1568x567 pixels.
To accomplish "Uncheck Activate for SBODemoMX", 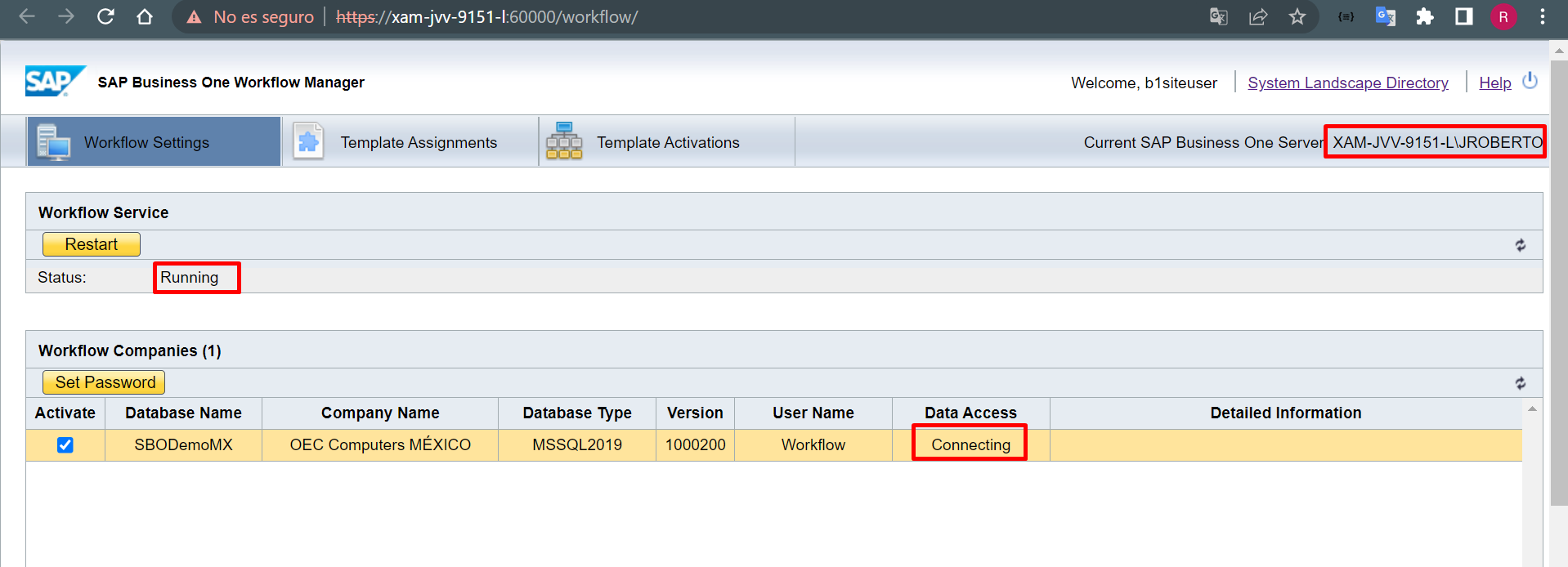I will pyautogui.click(x=65, y=445).
